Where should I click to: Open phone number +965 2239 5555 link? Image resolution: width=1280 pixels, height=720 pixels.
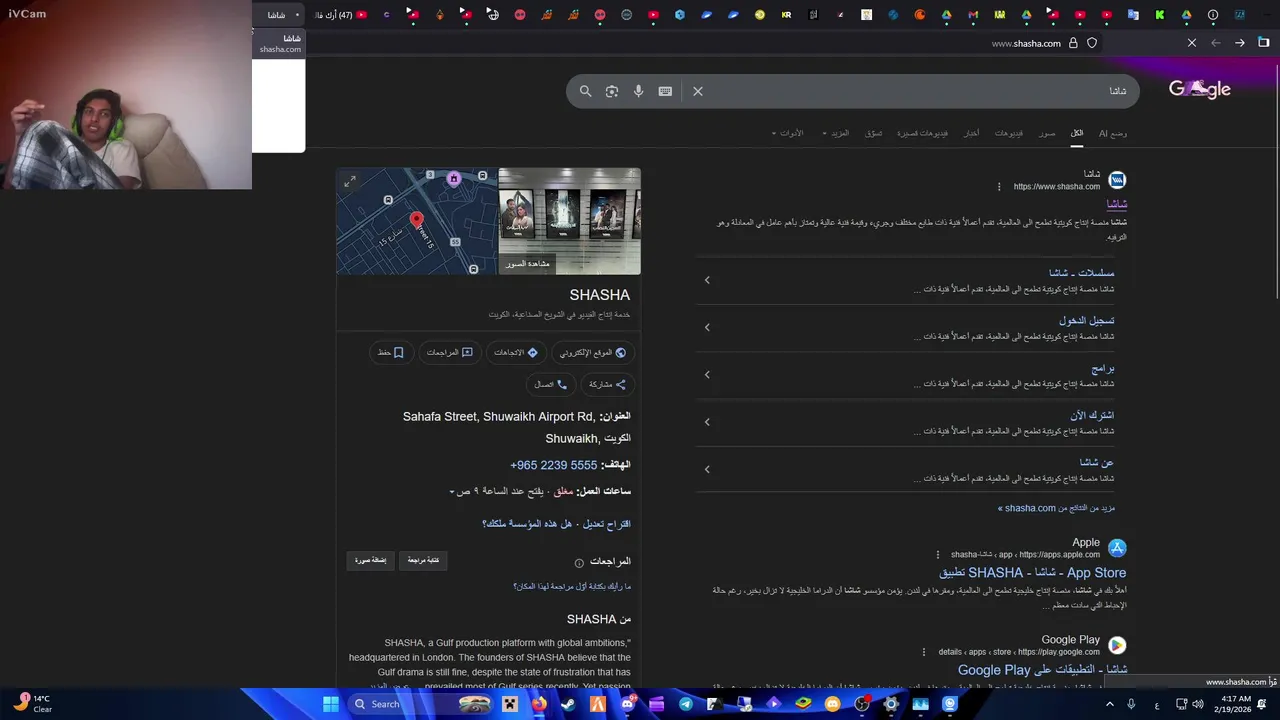click(x=553, y=465)
